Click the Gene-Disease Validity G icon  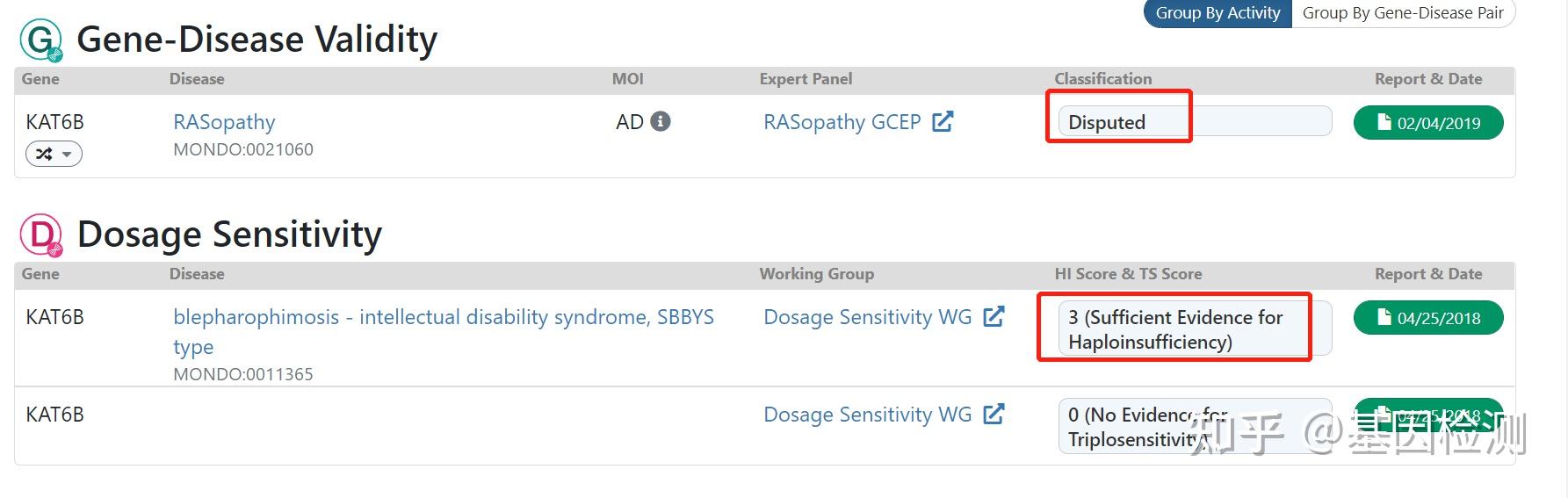[40, 40]
